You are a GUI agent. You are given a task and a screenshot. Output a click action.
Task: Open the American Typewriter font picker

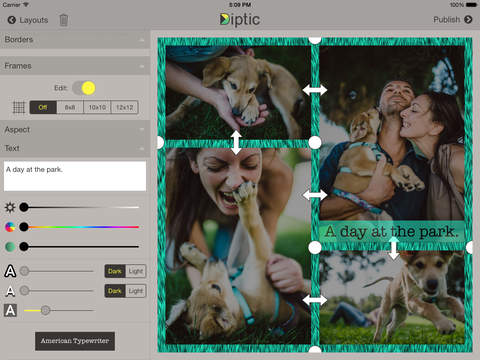click(75, 341)
